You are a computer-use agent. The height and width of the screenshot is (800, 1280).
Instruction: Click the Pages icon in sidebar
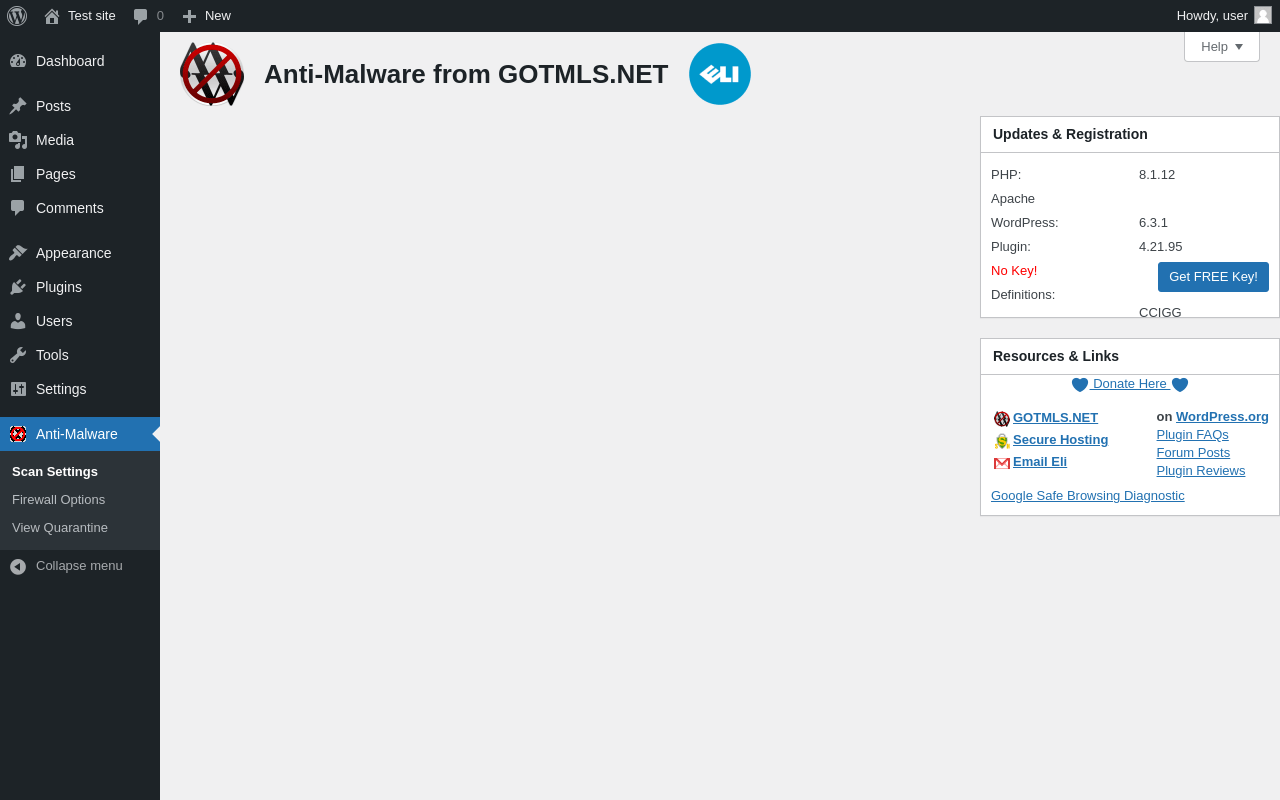(18, 174)
